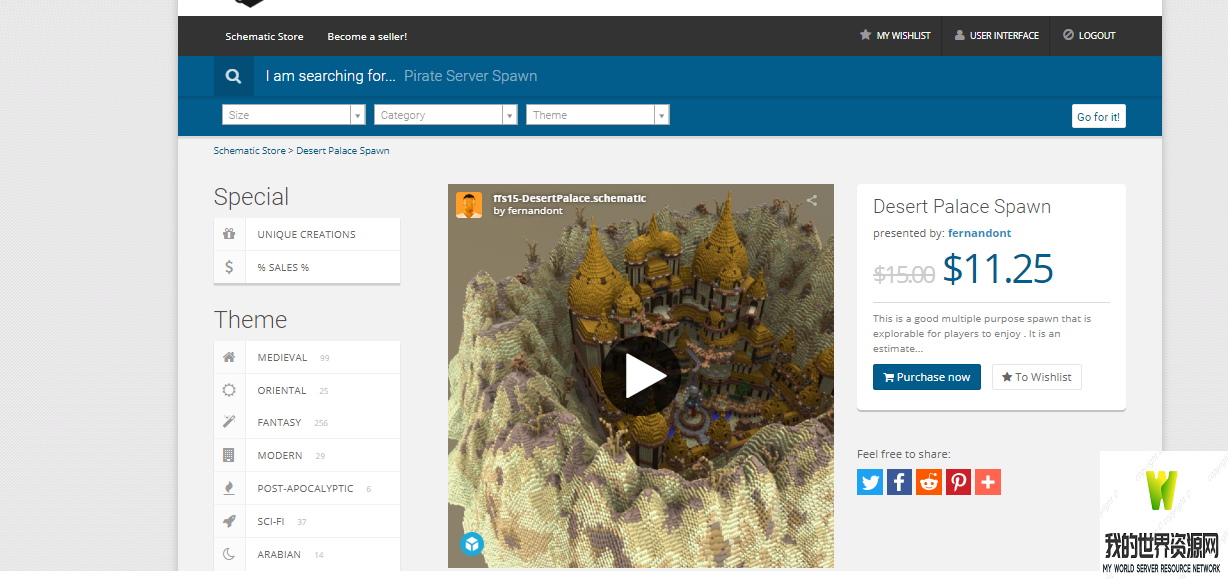Viewport: 1228px width, 579px height.
Task: Open My Wishlist menu item
Action: [895, 35]
